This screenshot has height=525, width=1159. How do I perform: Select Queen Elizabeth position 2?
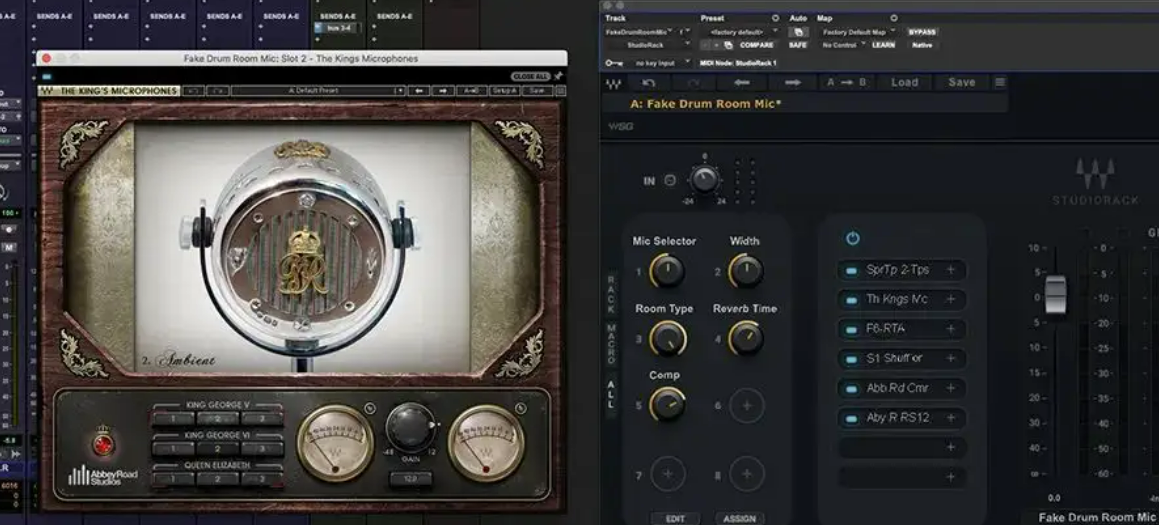(217, 479)
